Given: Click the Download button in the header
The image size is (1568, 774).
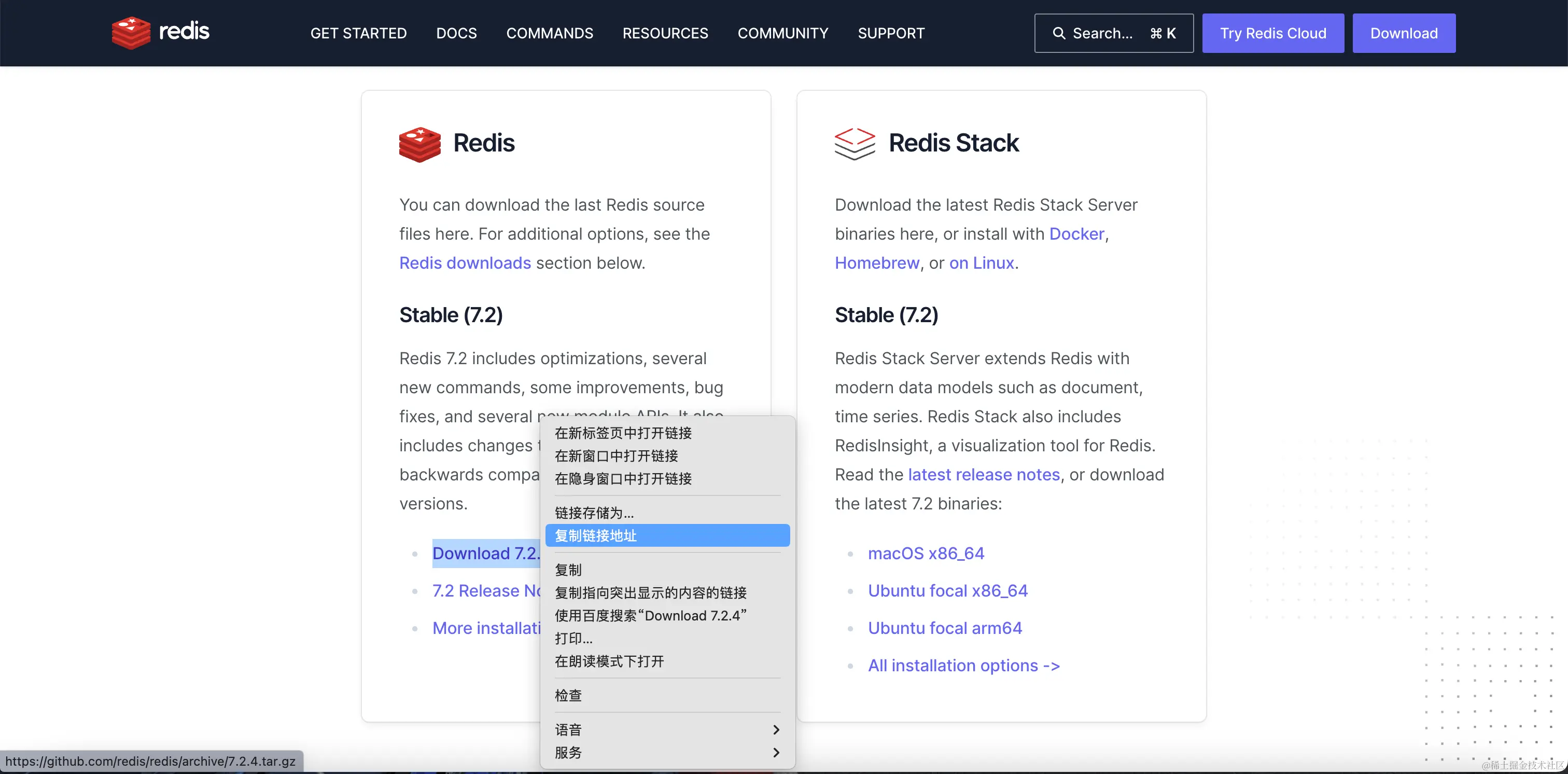Looking at the screenshot, I should 1404,34.
